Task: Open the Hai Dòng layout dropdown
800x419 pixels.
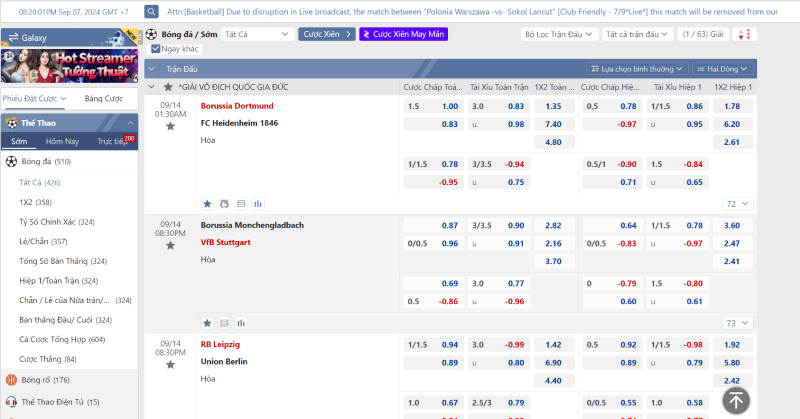Action: click(722, 69)
